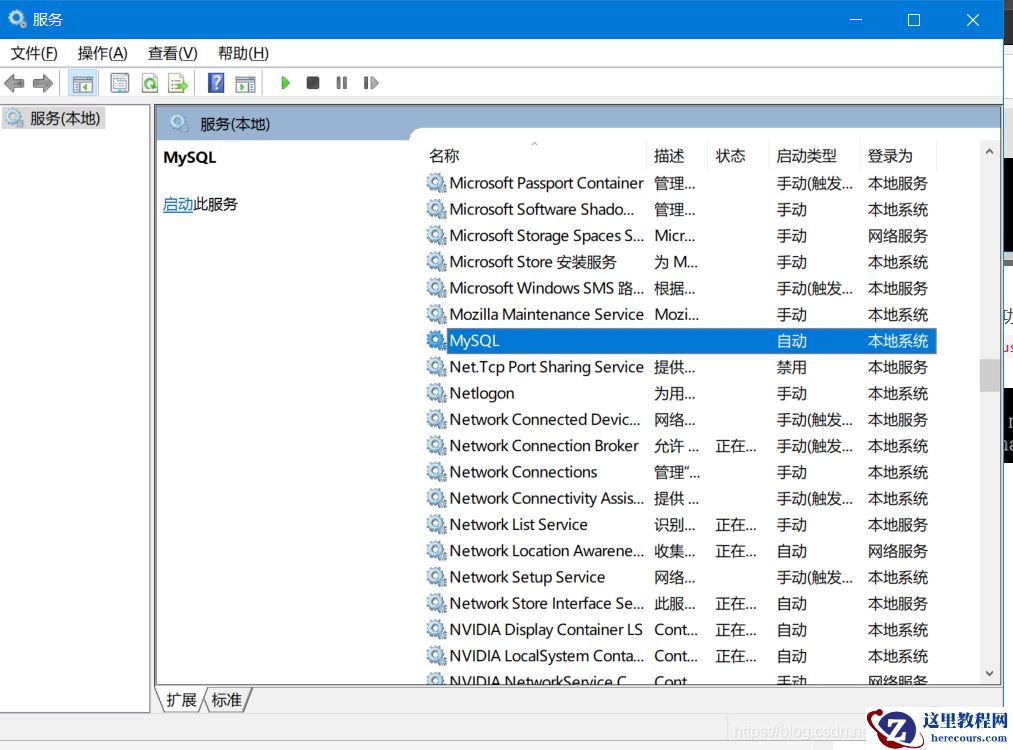
Task: Click the Refresh toolbar icon
Action: tap(150, 83)
